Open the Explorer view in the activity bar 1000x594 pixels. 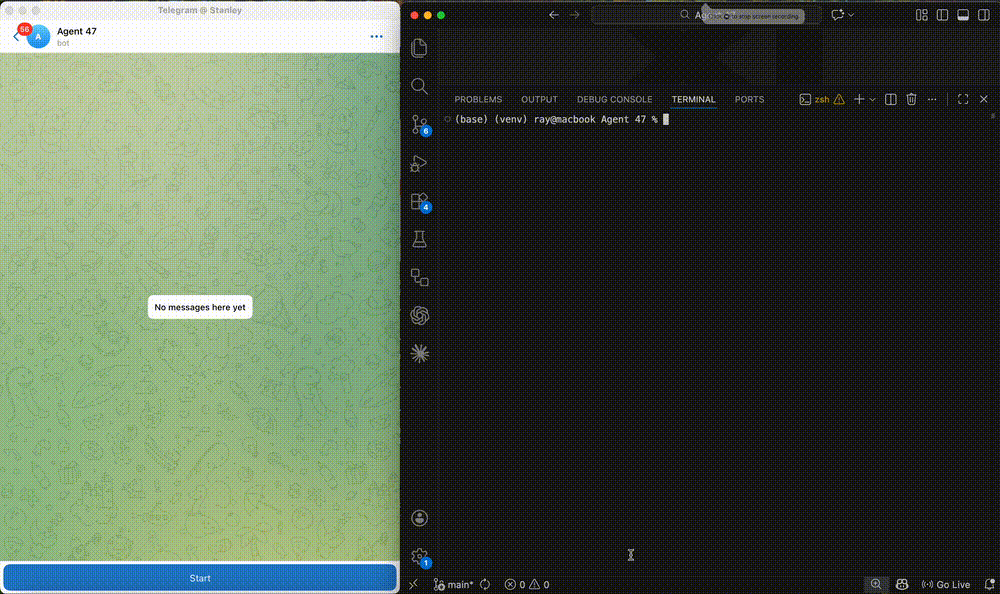click(x=420, y=48)
